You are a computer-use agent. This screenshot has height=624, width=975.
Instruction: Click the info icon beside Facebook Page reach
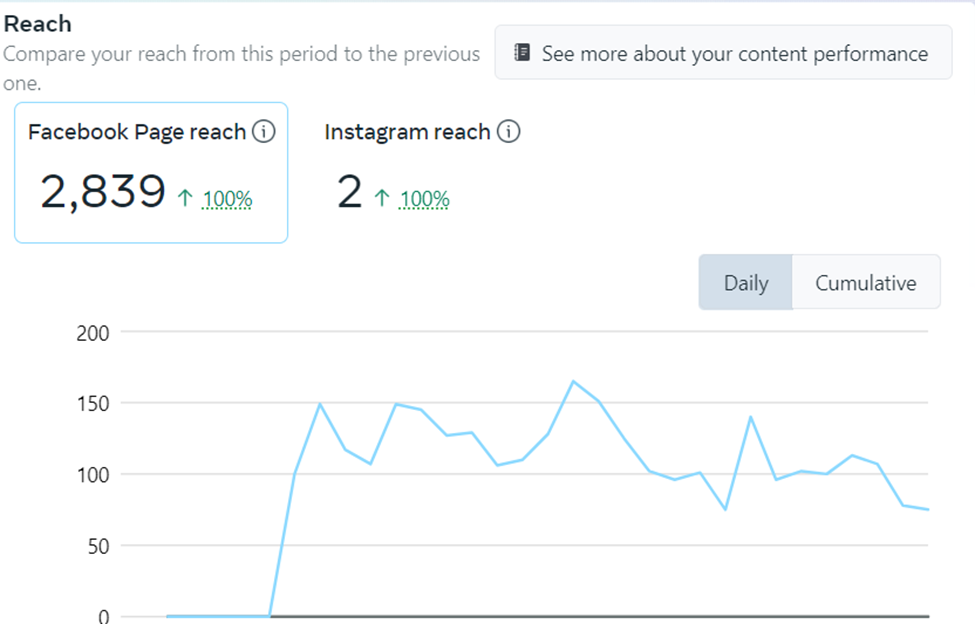tap(263, 132)
